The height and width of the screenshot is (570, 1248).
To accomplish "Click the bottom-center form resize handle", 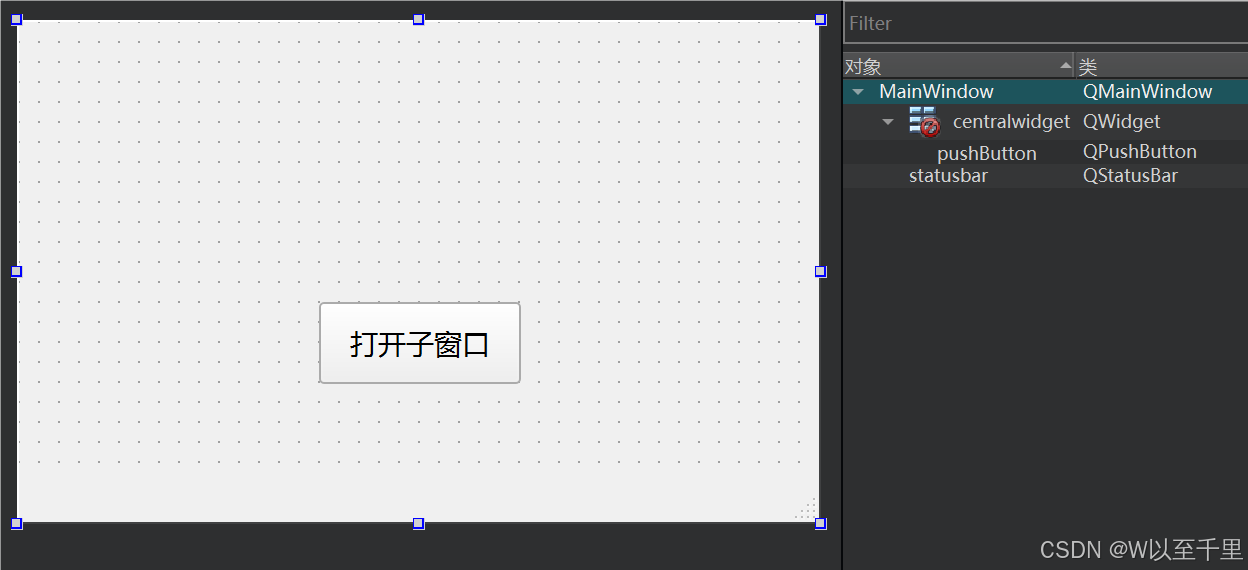I will [x=419, y=523].
